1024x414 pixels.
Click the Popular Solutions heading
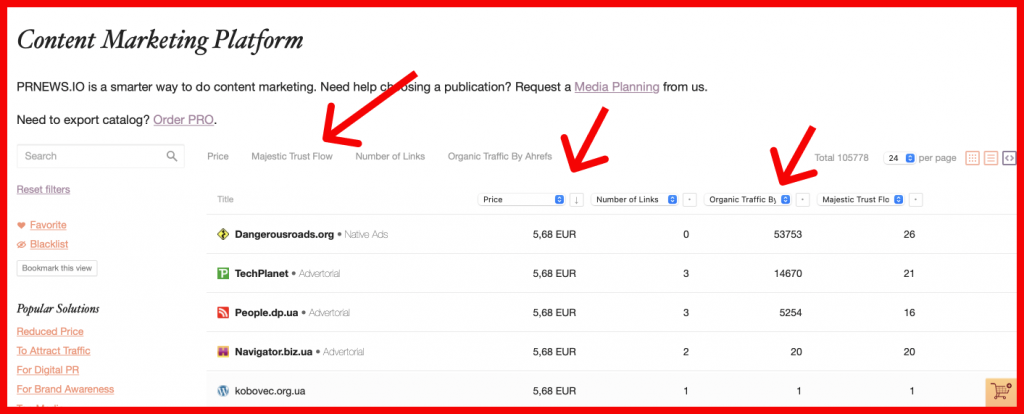coord(58,308)
